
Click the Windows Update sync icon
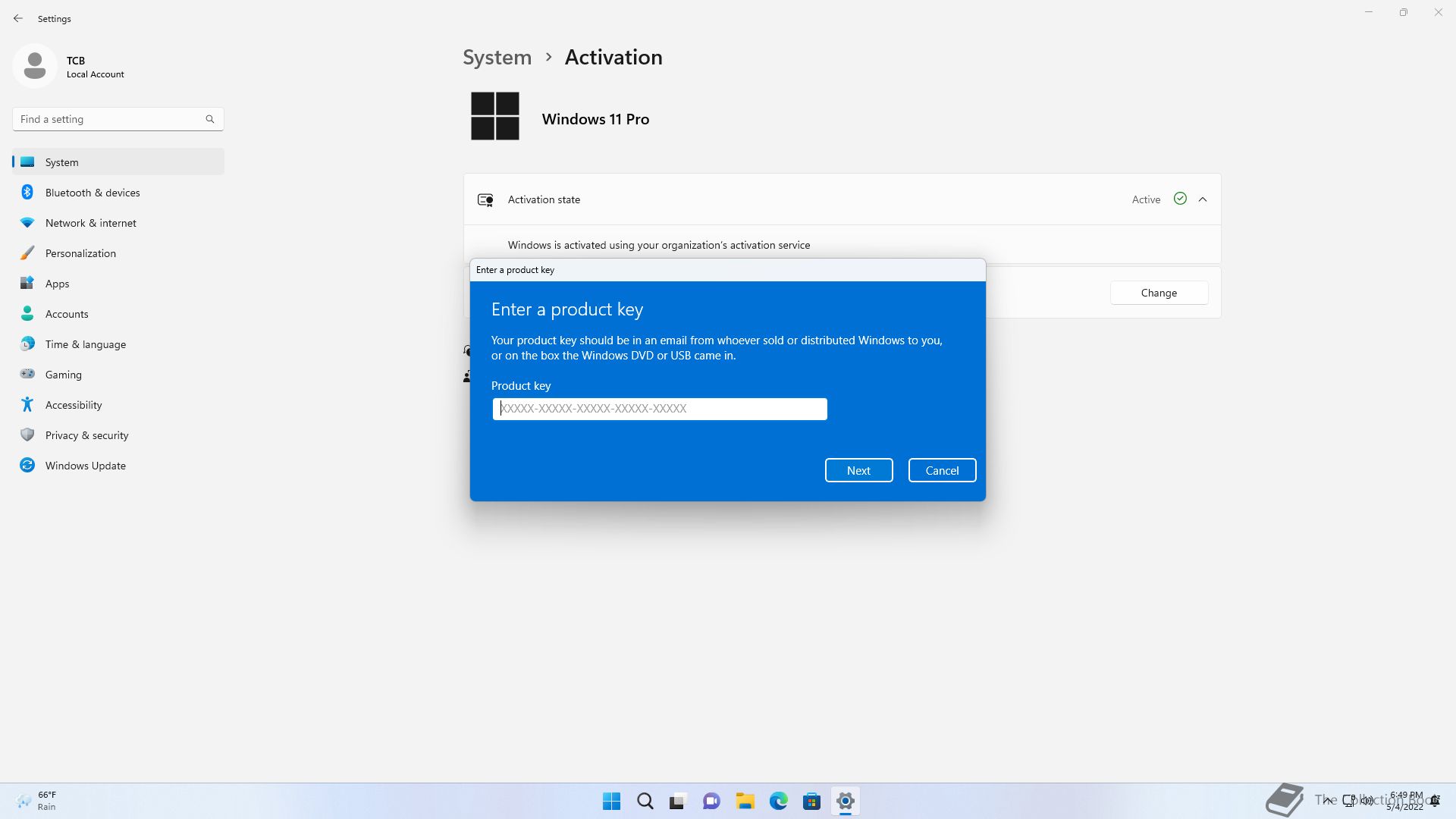pyautogui.click(x=27, y=465)
